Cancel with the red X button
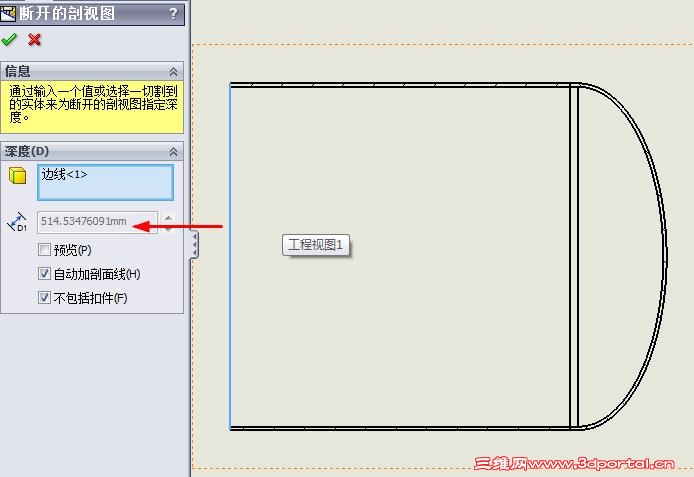Screen dimensions: 694x477 point(34,40)
